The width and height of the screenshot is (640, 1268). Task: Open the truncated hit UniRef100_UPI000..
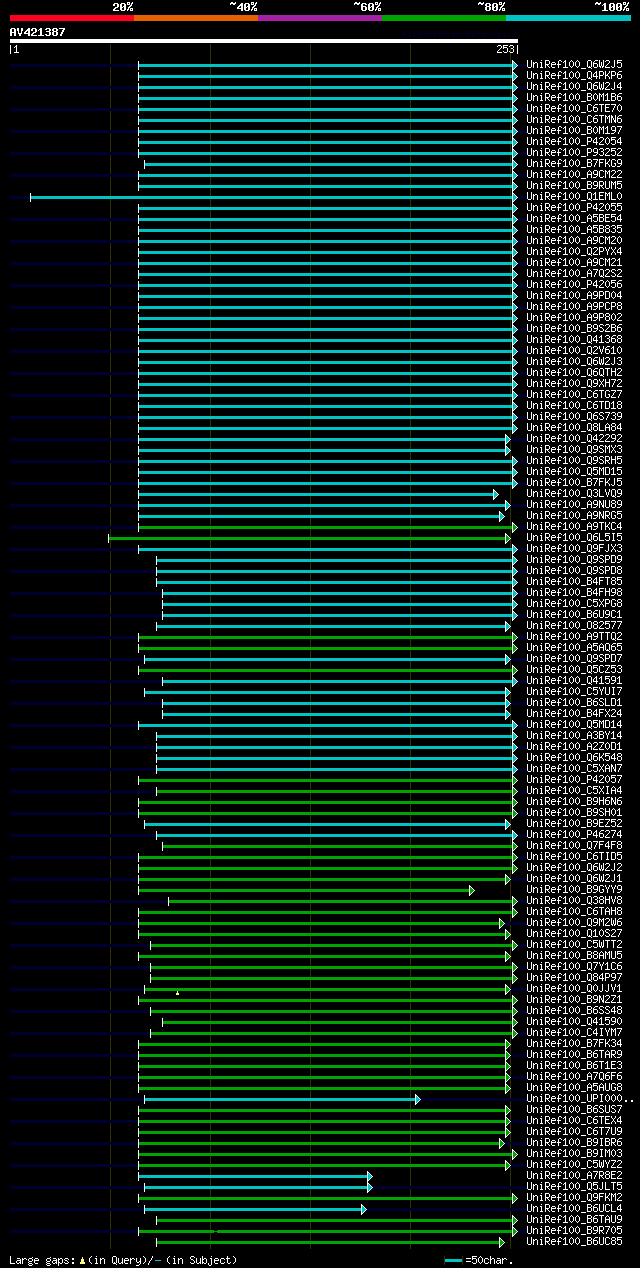580,1098
